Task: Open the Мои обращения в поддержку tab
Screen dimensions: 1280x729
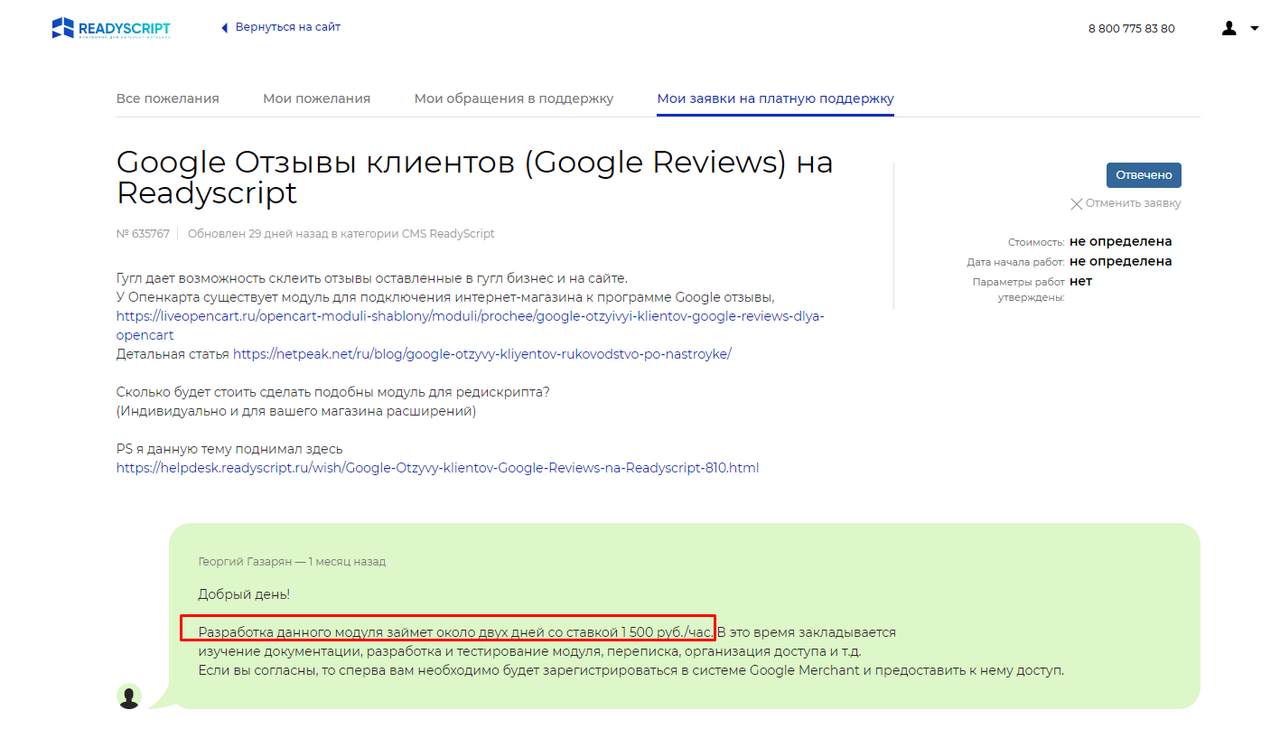Action: point(514,98)
